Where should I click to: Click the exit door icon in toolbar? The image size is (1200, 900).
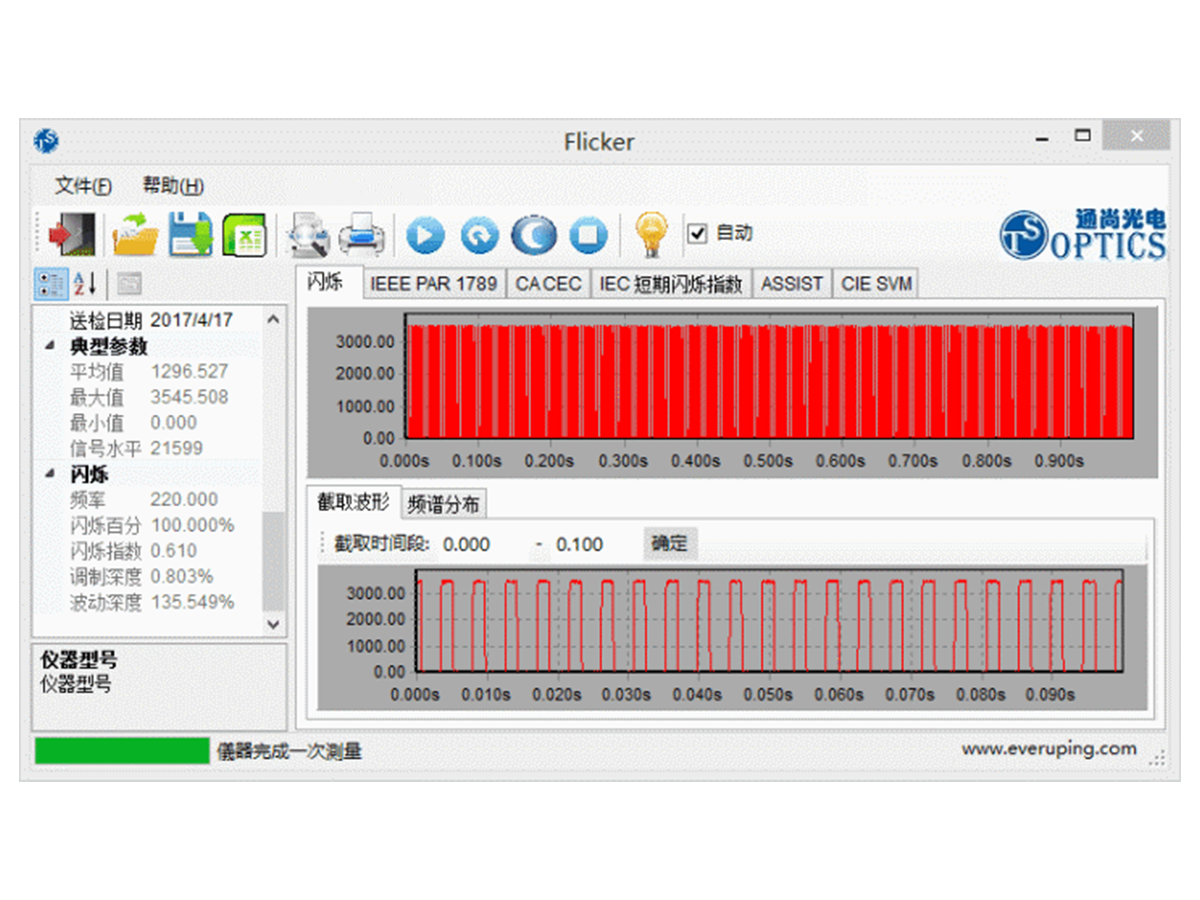pyautogui.click(x=72, y=235)
